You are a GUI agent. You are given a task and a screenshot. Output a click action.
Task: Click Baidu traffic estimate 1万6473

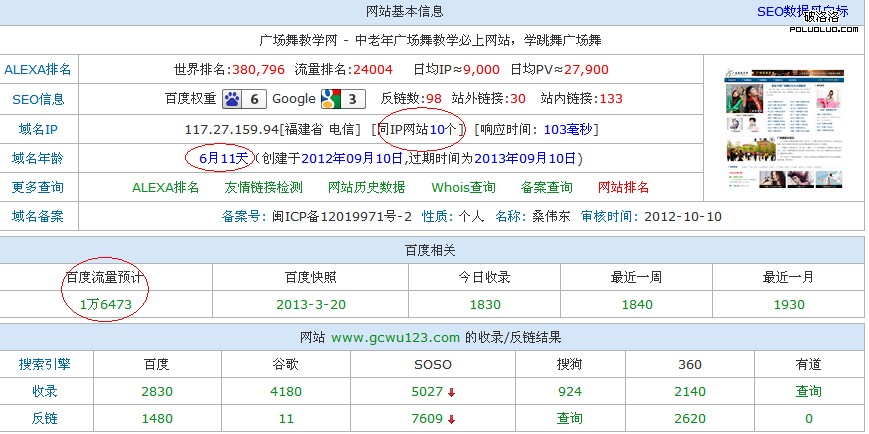click(x=105, y=304)
